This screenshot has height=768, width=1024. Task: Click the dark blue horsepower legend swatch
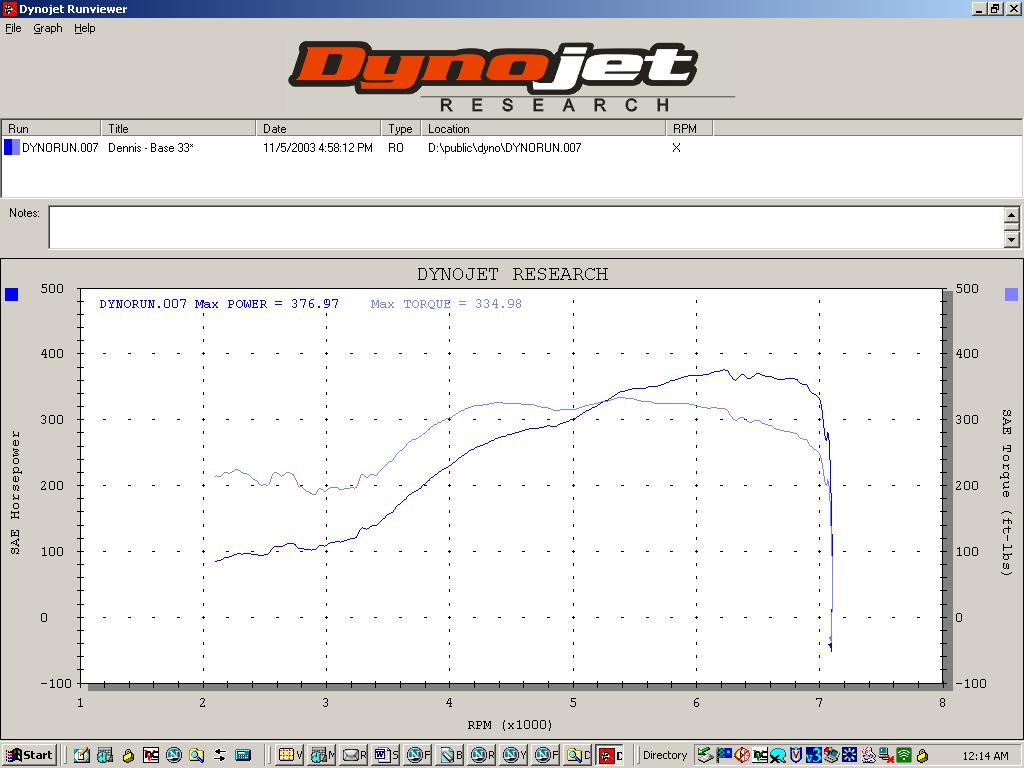12,295
